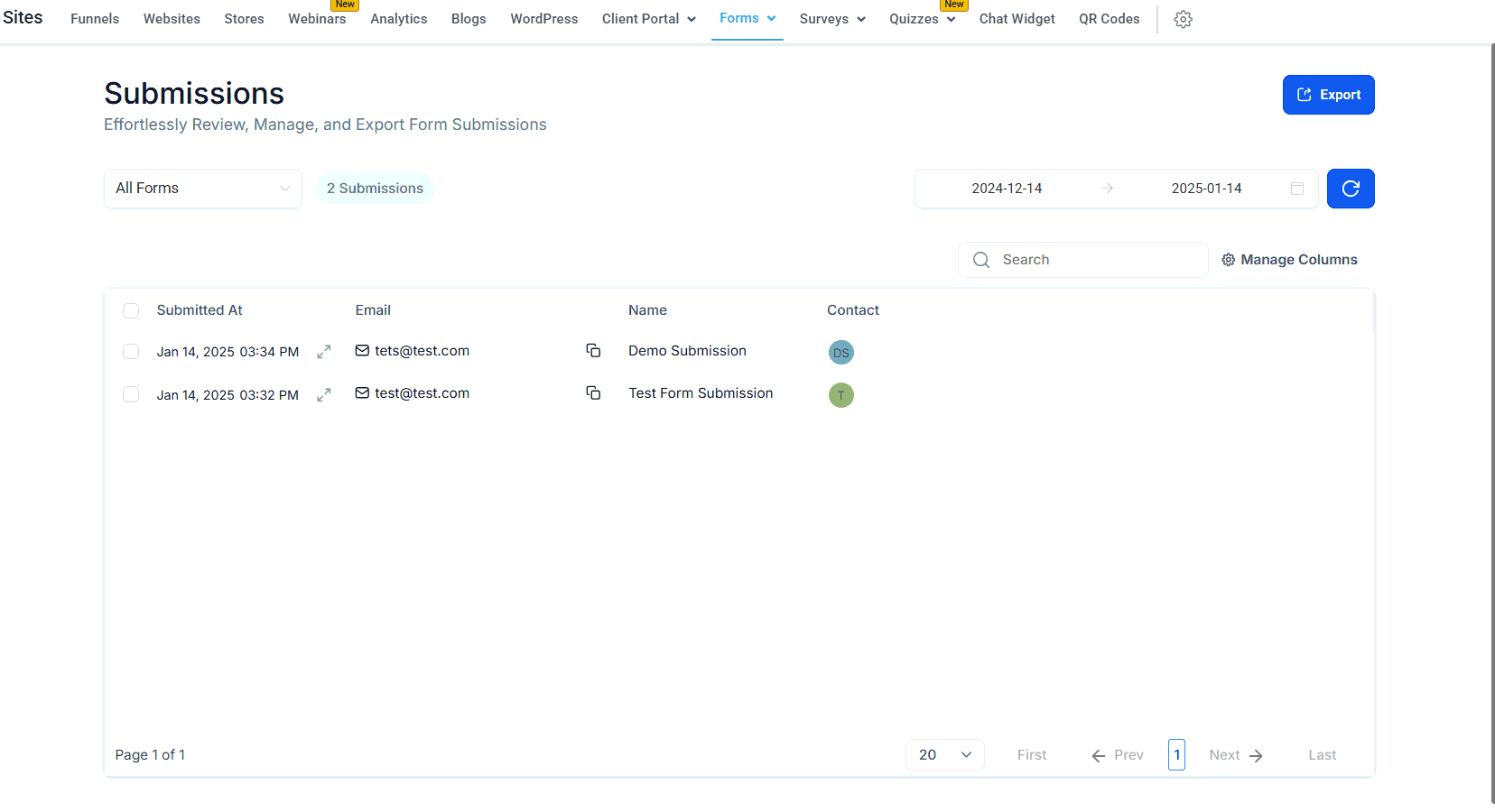Open the page size dropdown showing 20
The height and width of the screenshot is (812, 1495).
click(944, 755)
